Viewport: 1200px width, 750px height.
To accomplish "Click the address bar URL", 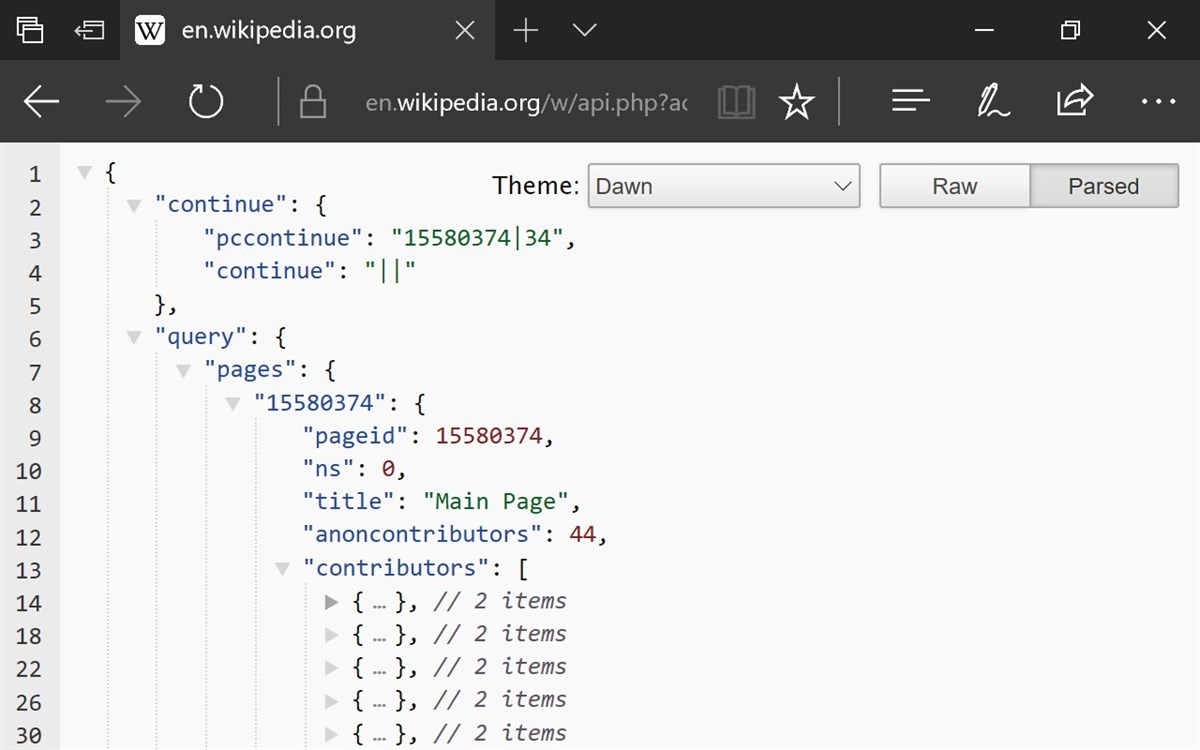I will [527, 101].
